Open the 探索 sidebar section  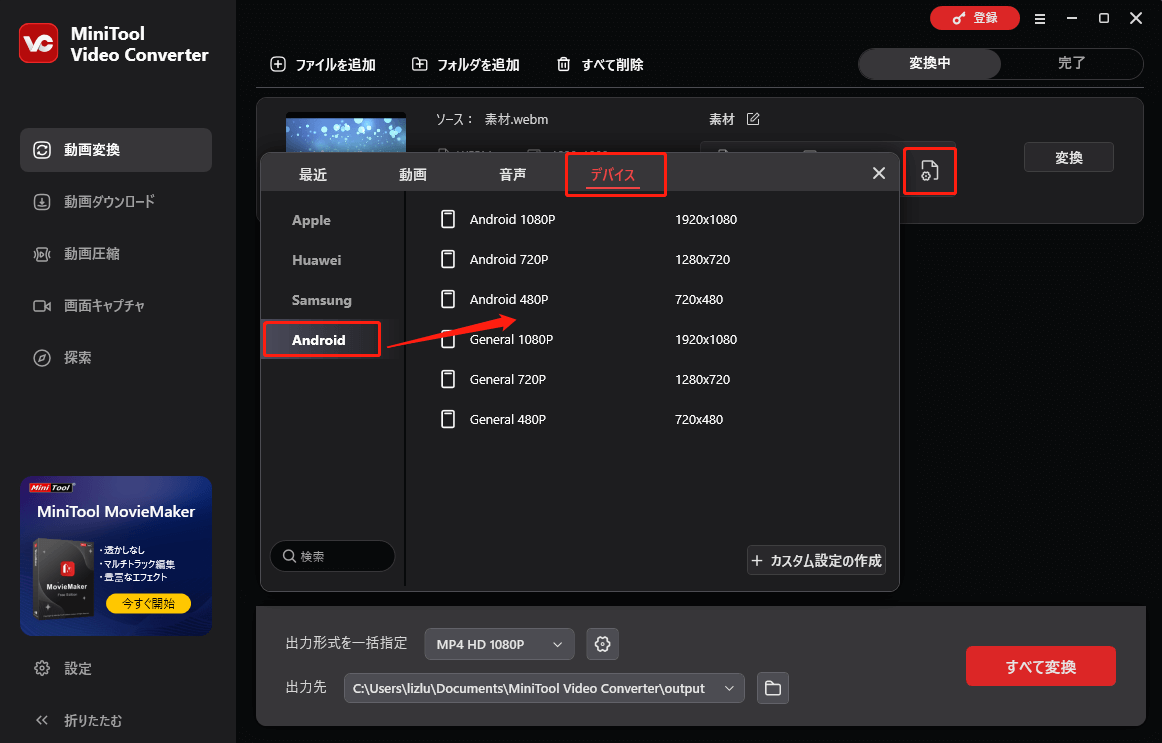click(116, 358)
